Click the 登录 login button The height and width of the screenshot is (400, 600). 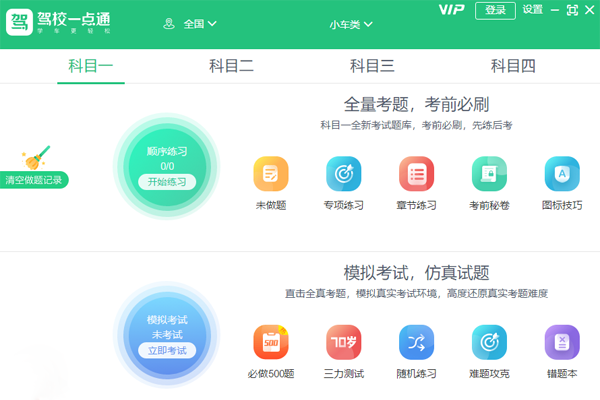coord(495,10)
